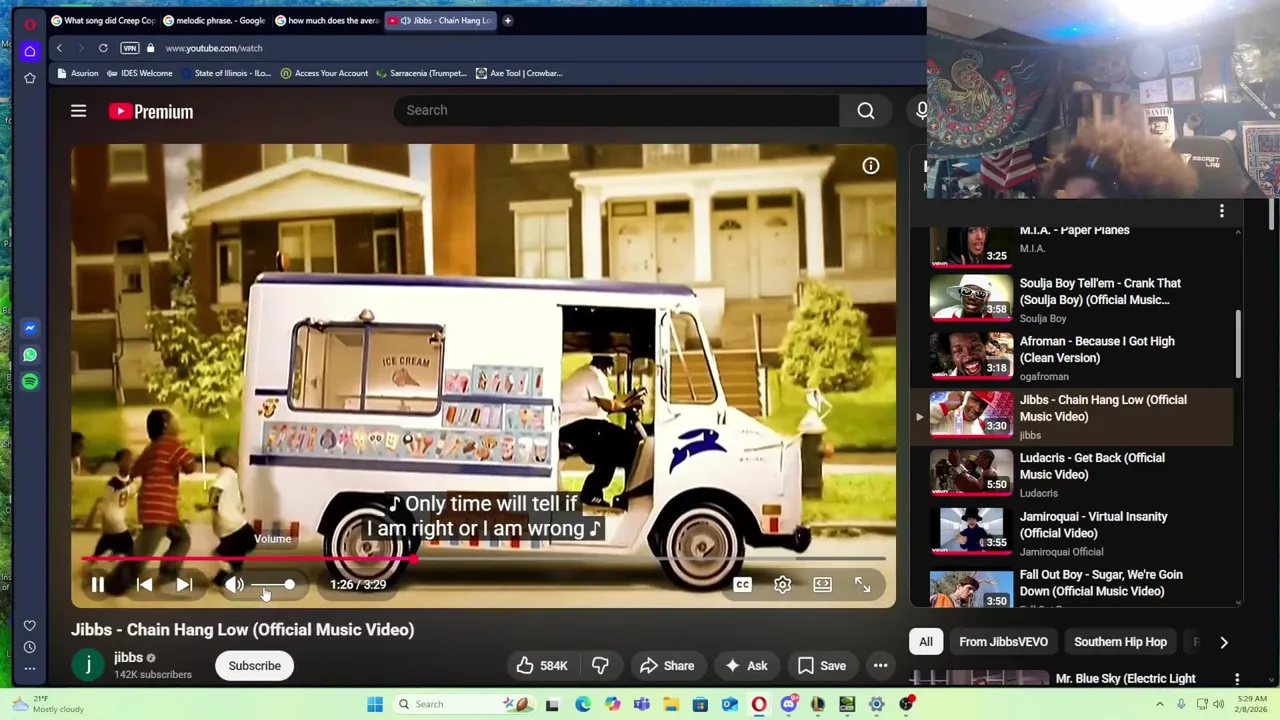
Task: Open Opera sidebar Messenger
Action: (x=30, y=328)
